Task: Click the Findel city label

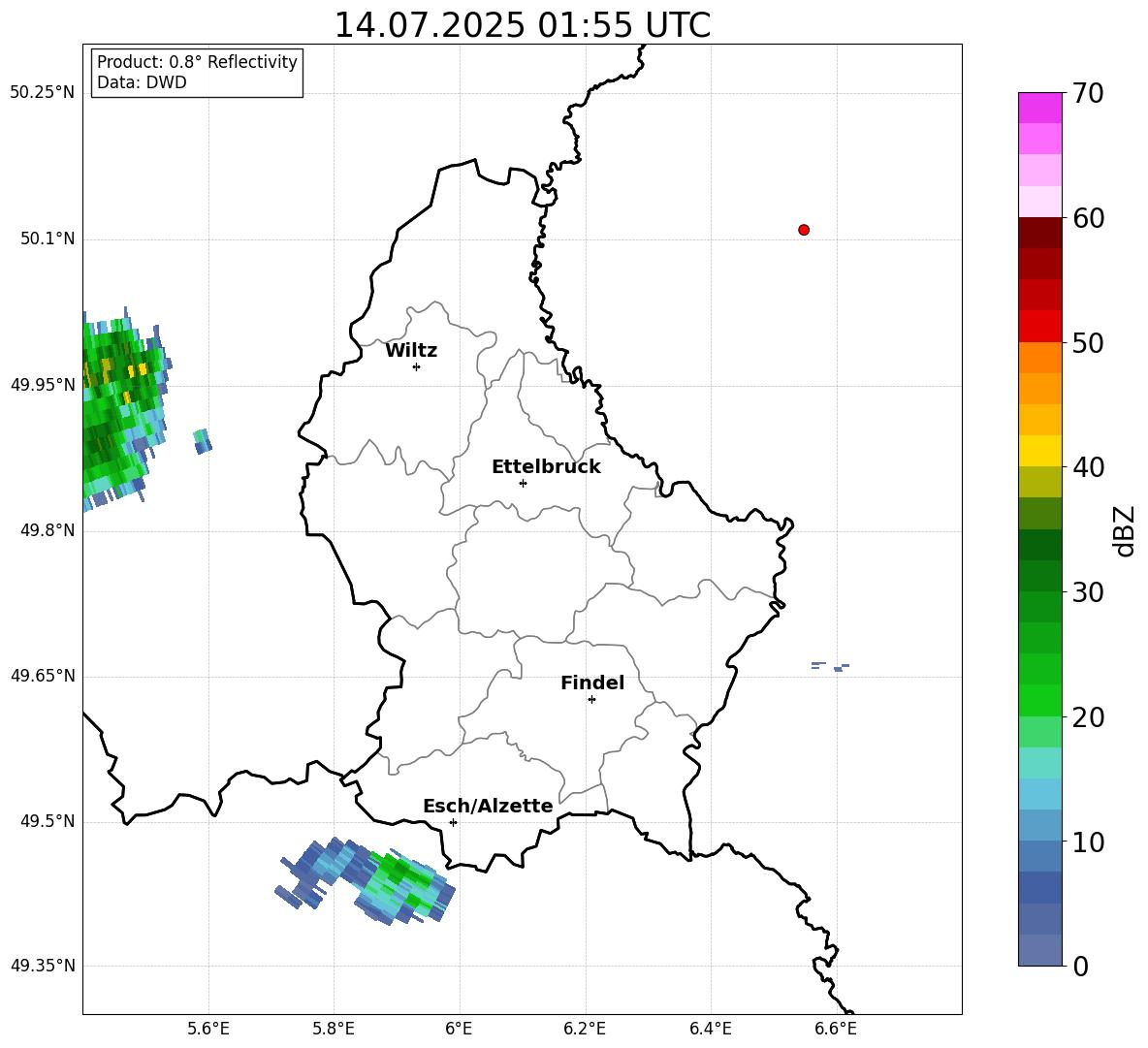Action: click(592, 683)
